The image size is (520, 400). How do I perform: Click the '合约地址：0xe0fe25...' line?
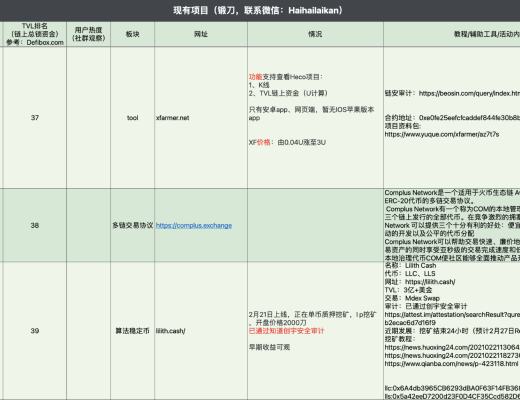[x=452, y=118]
